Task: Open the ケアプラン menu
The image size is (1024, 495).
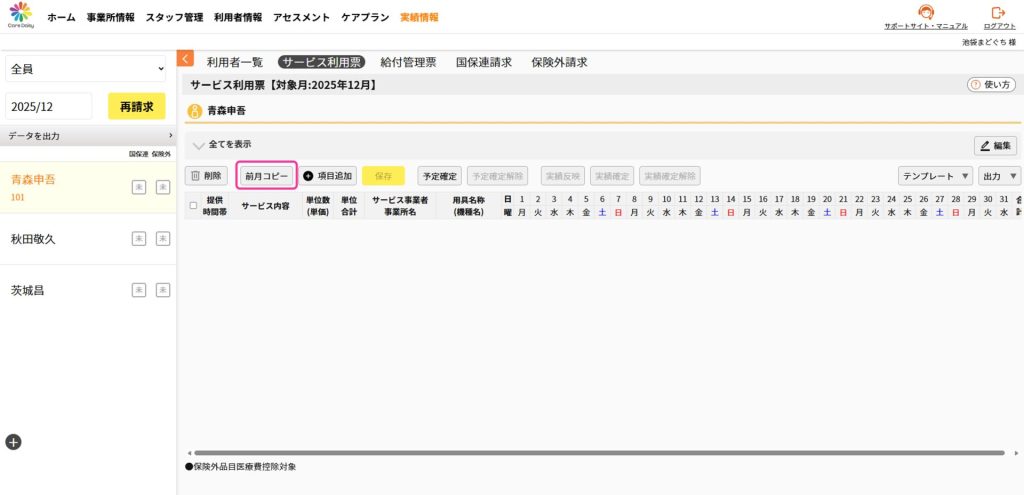Action: tap(365, 18)
